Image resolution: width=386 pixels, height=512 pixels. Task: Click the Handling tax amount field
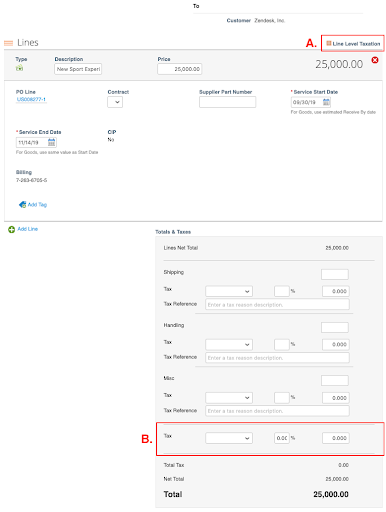pyautogui.click(x=336, y=344)
